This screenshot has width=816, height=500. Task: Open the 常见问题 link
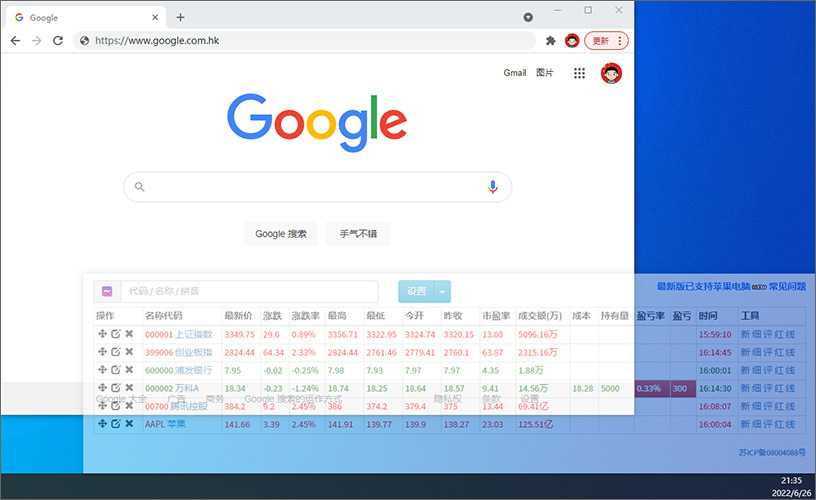coord(787,287)
